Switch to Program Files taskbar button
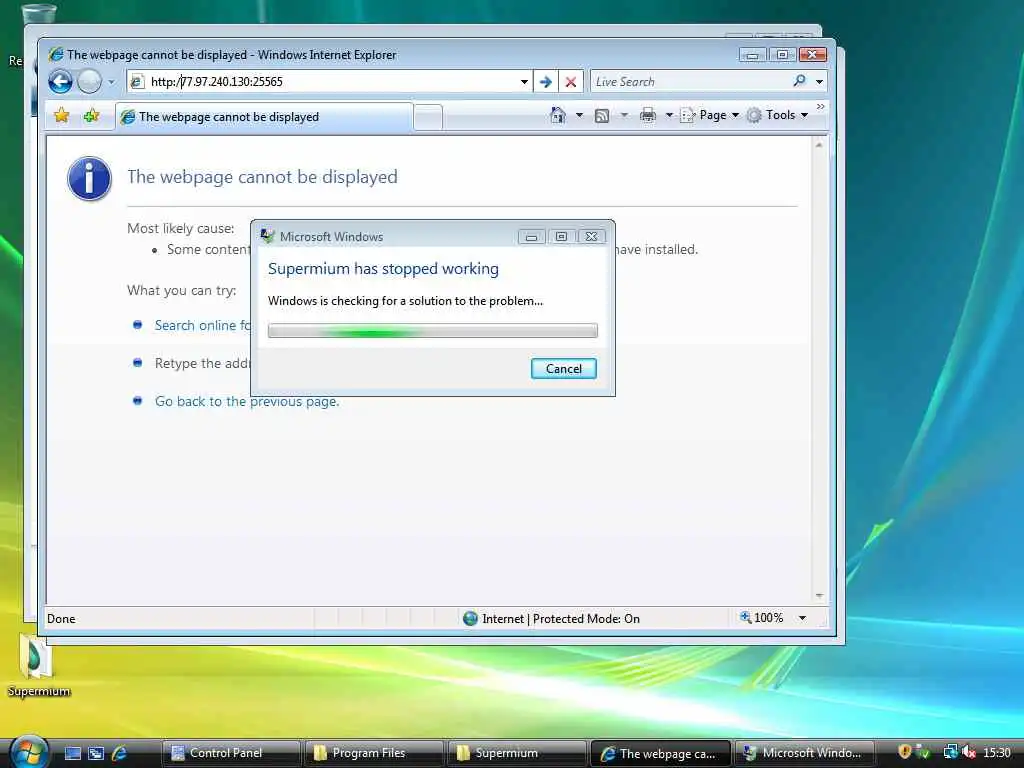The height and width of the screenshot is (768, 1024). [x=374, y=753]
